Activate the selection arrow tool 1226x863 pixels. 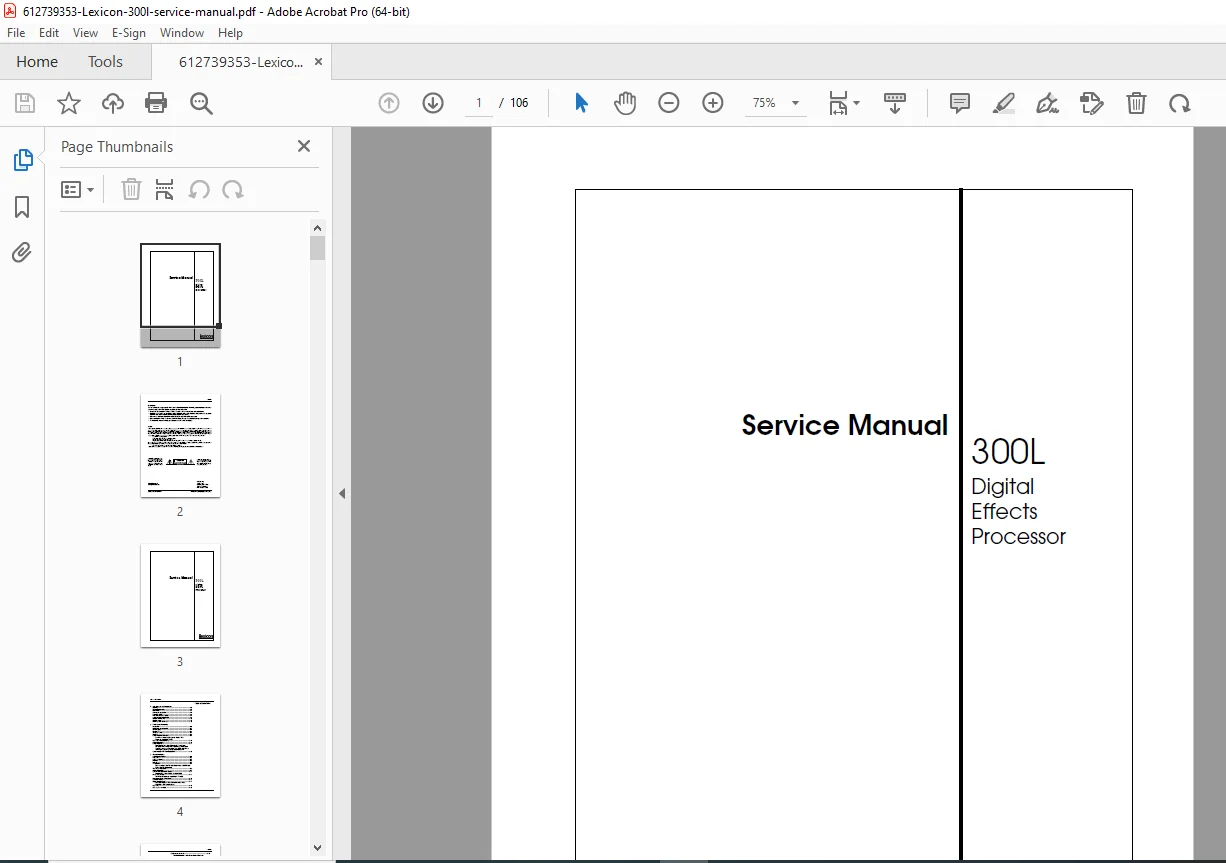(581, 103)
